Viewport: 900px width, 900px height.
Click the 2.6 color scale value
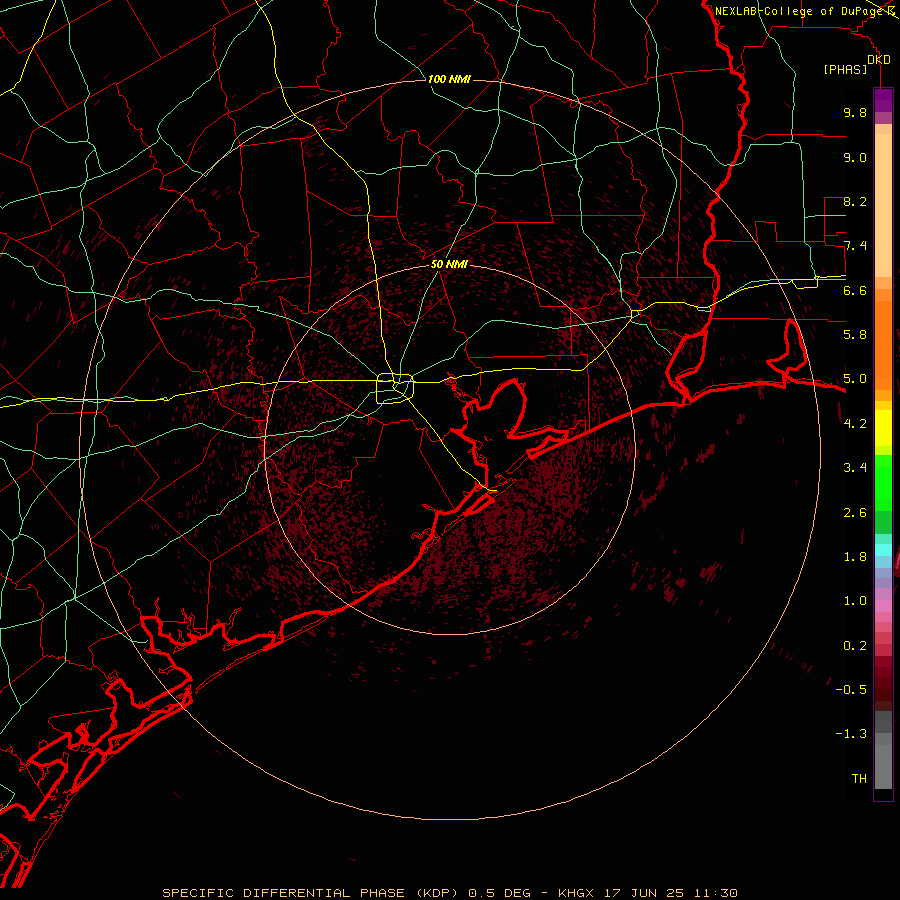(x=855, y=513)
